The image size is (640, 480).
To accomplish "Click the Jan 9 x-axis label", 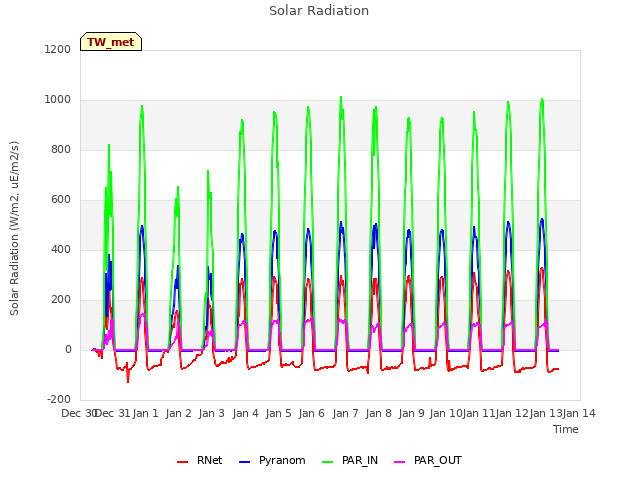I will point(412,413).
